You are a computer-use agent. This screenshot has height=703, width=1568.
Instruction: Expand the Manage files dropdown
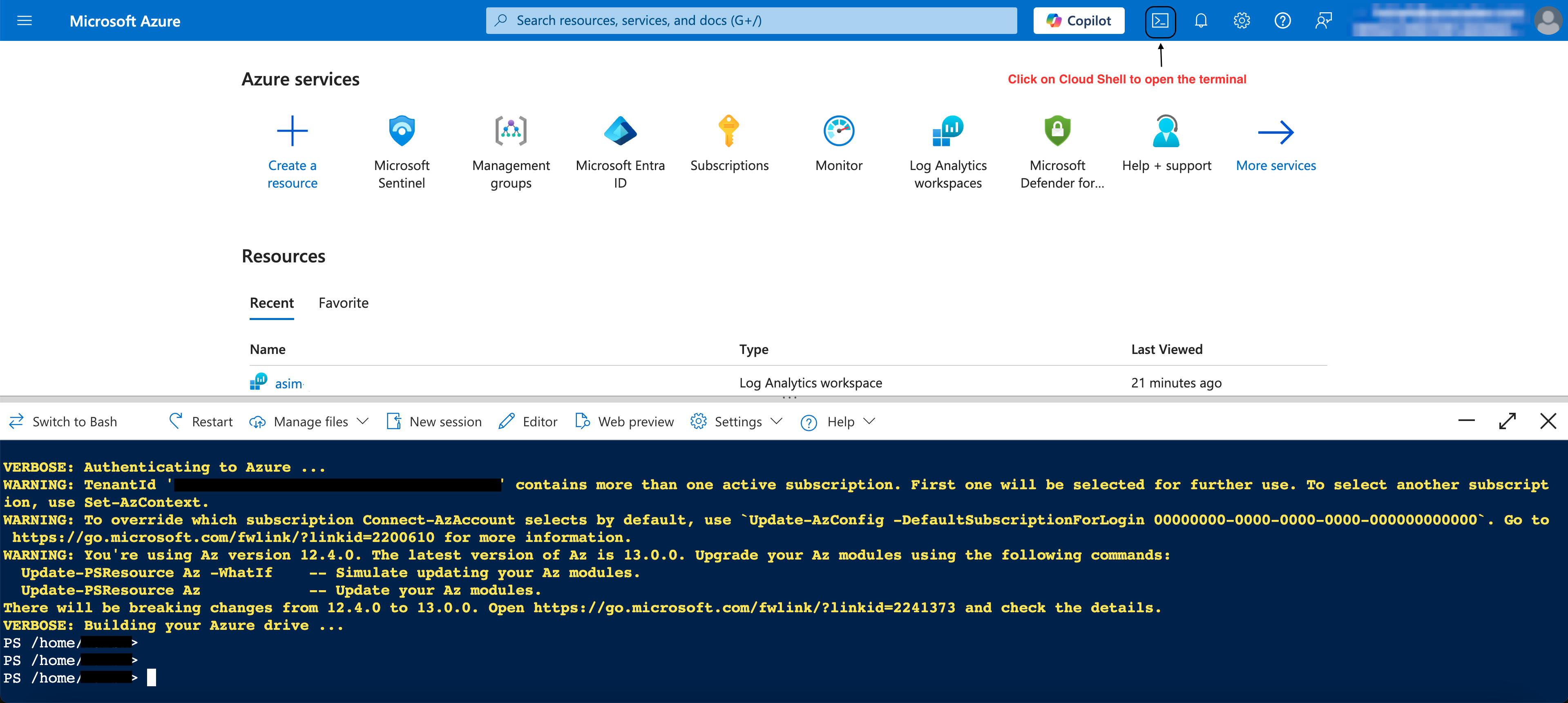coord(309,421)
